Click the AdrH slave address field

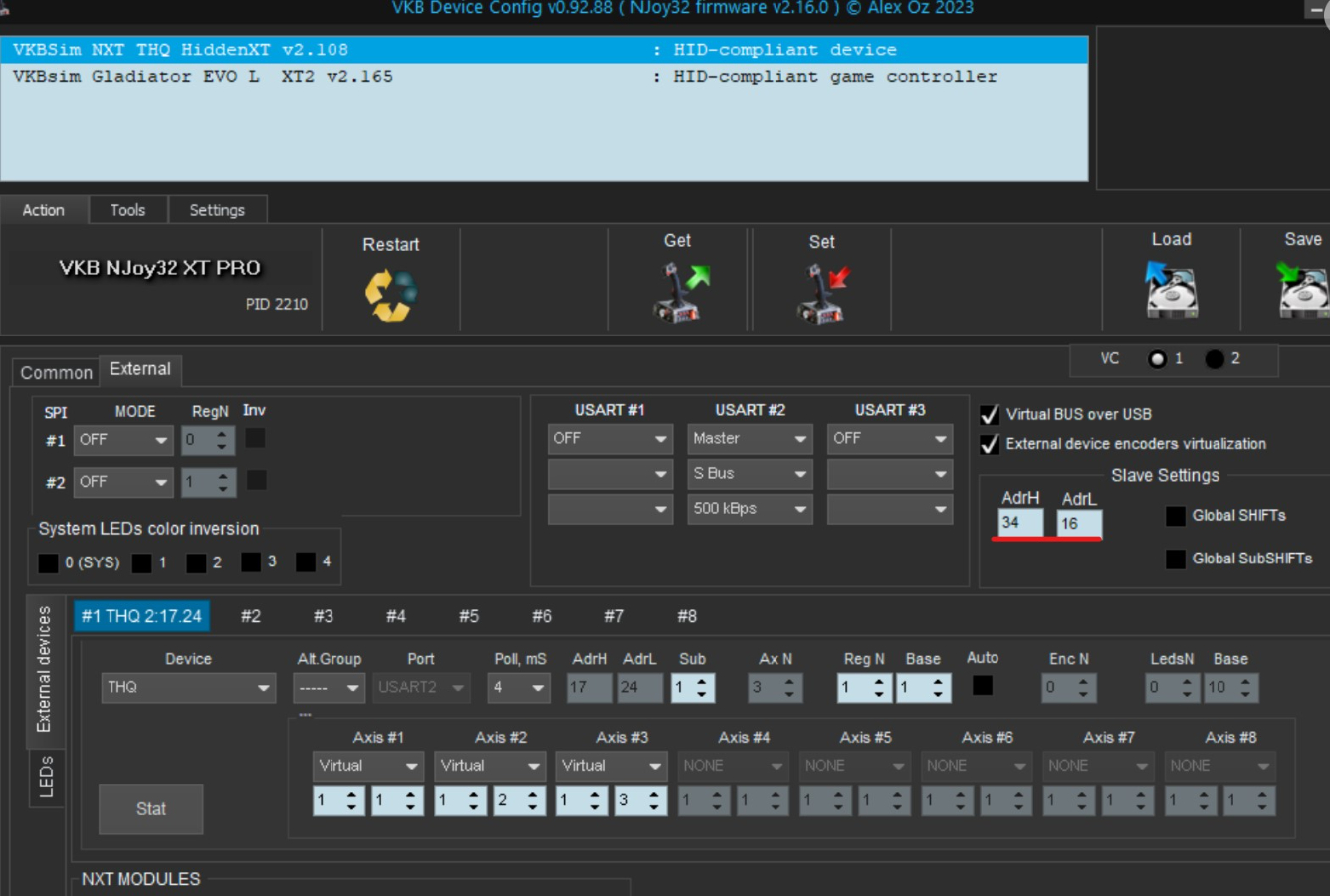pos(1019,523)
